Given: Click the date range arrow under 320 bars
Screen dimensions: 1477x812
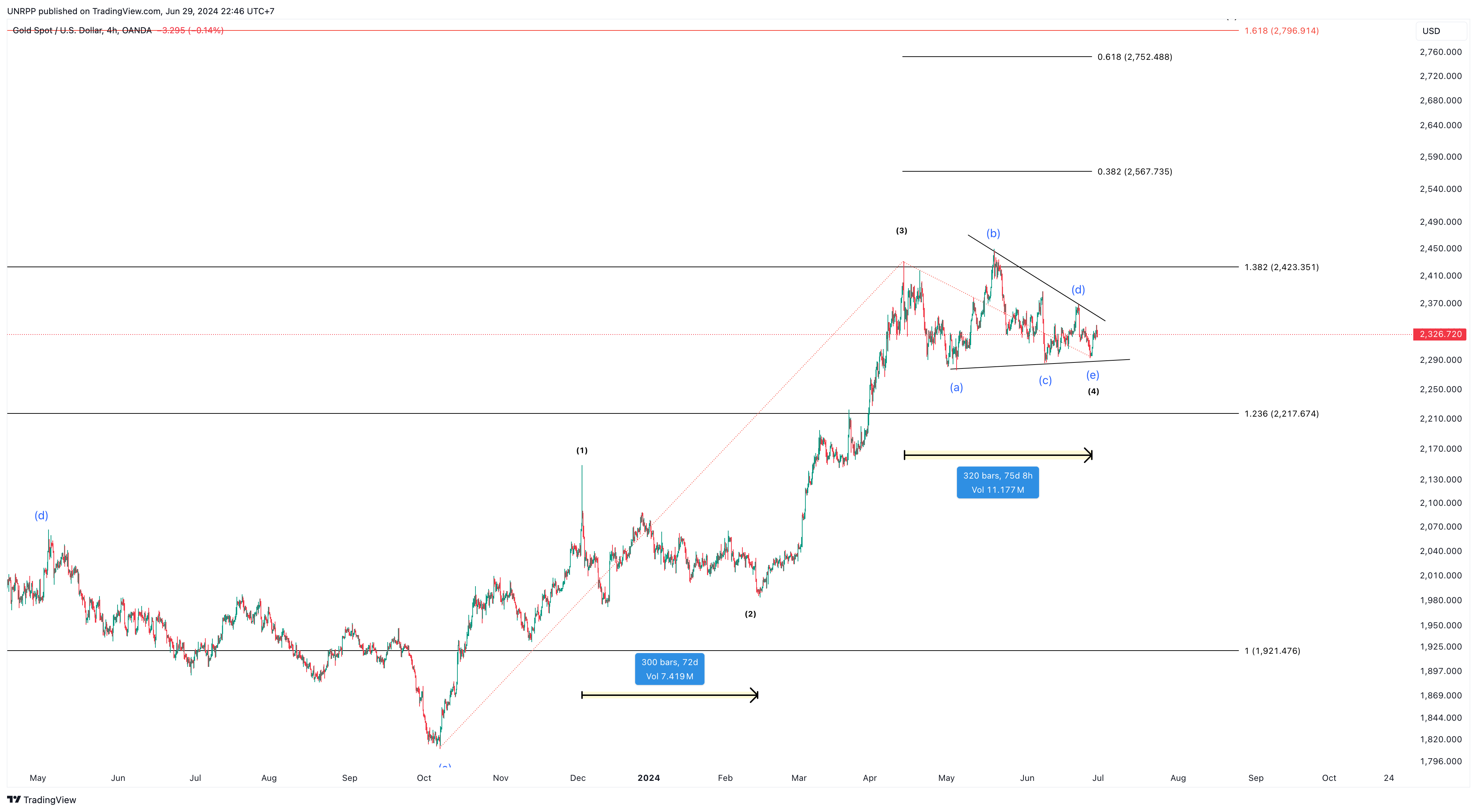Looking at the screenshot, I should pos(998,455).
